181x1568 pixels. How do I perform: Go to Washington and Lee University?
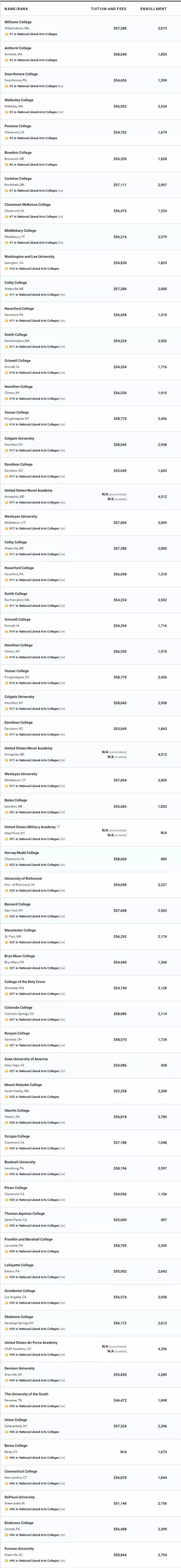29,257
